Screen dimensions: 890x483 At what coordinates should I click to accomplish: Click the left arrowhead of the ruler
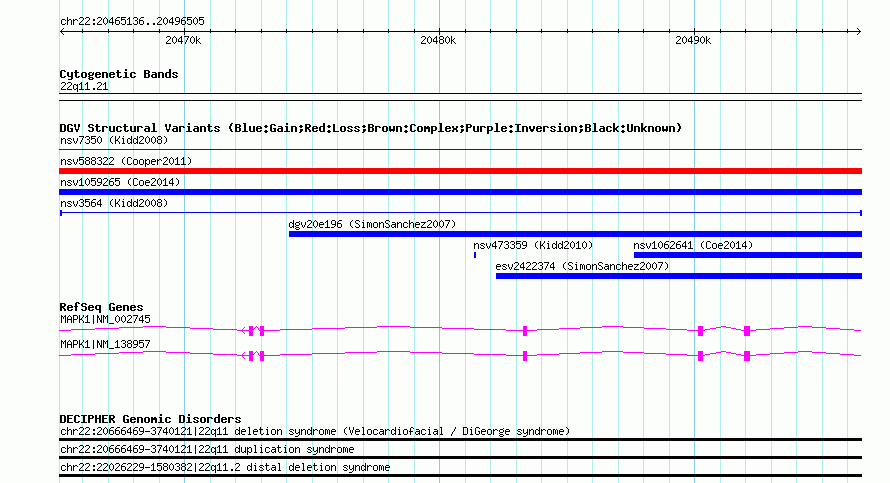point(62,32)
